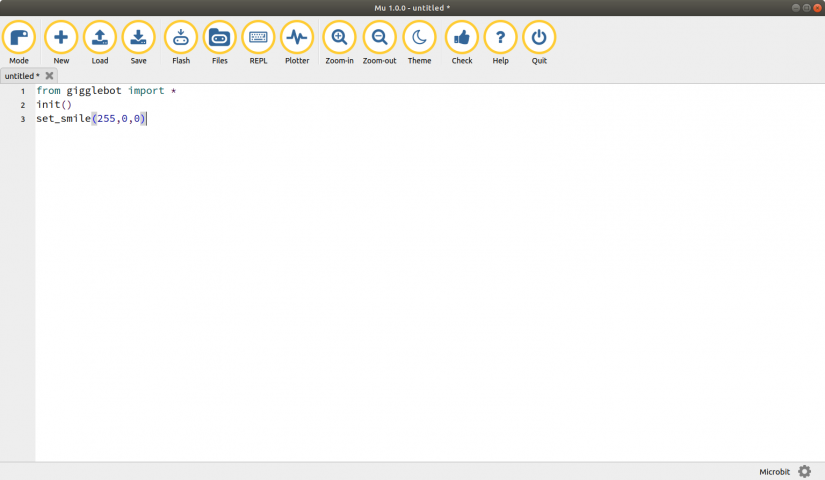Select the untitled tab
Screen dimensions: 825x480
(x=21, y=76)
